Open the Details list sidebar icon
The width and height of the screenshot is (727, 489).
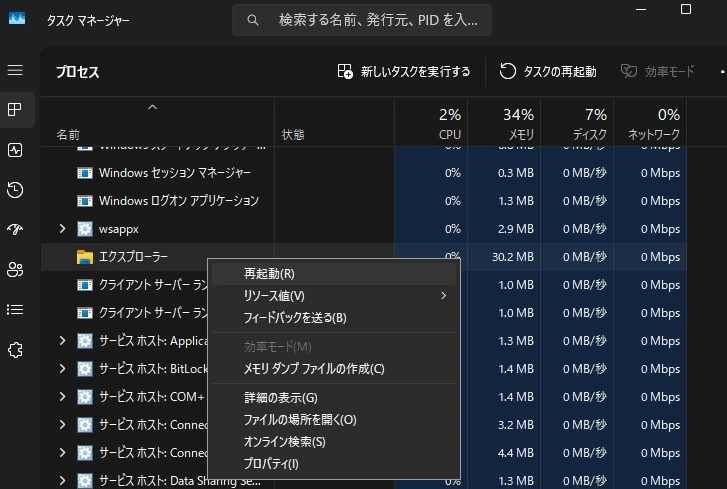(15, 309)
